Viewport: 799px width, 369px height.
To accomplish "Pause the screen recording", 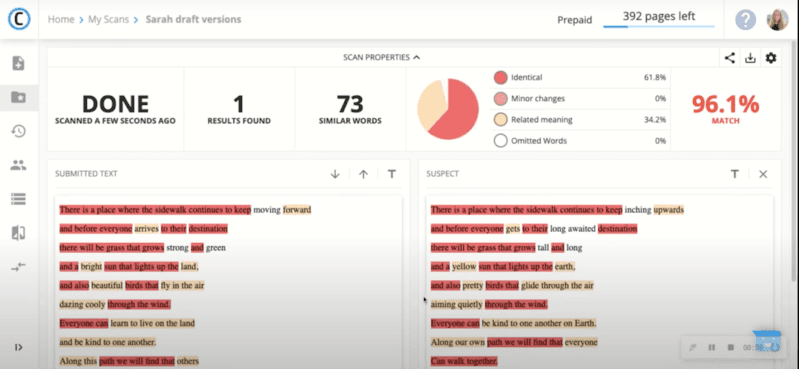I will click(x=712, y=348).
